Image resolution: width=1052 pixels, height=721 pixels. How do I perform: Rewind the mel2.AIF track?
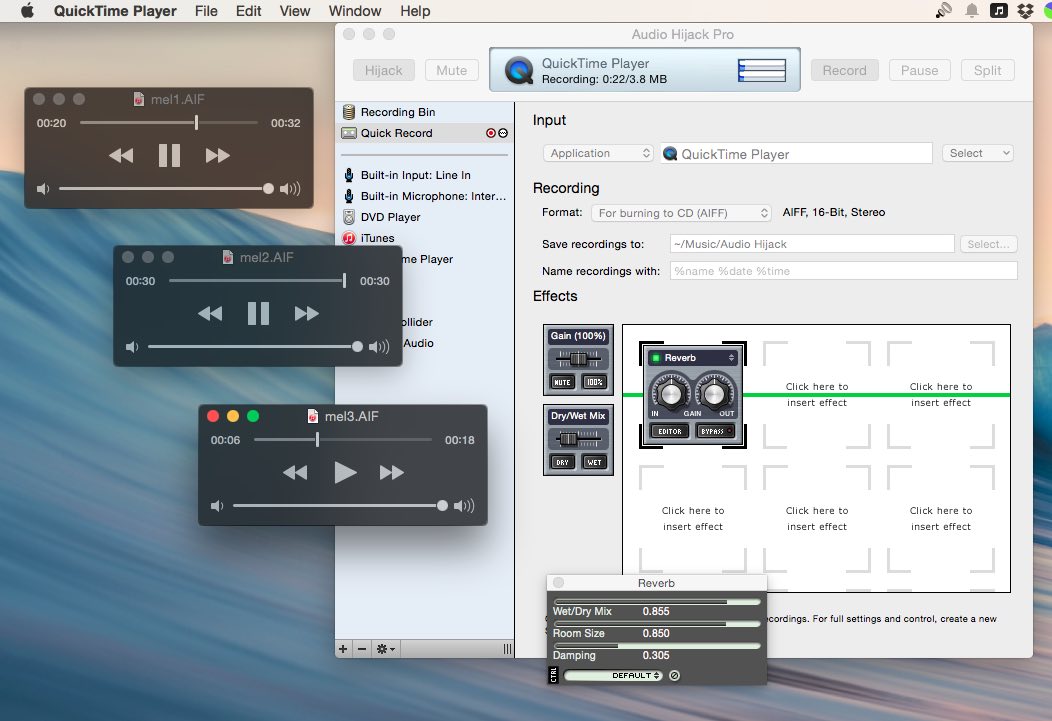coord(210,313)
